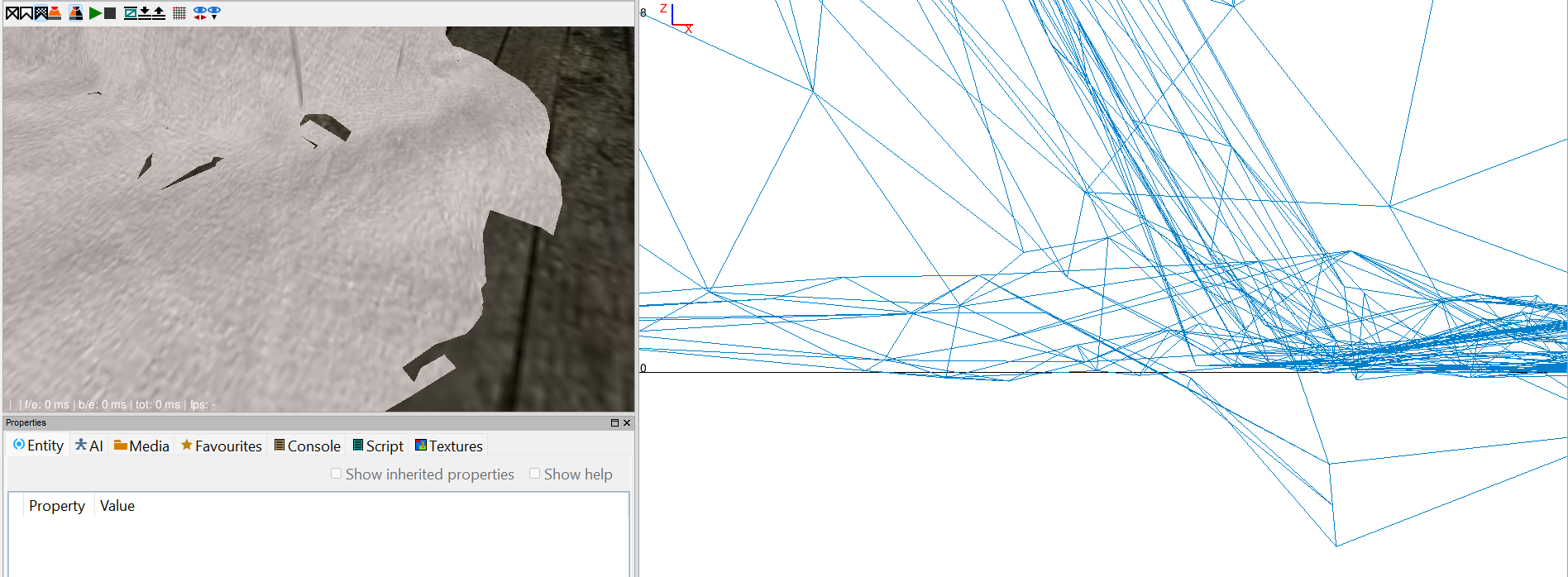Click the up-arrow from line icon

159,12
